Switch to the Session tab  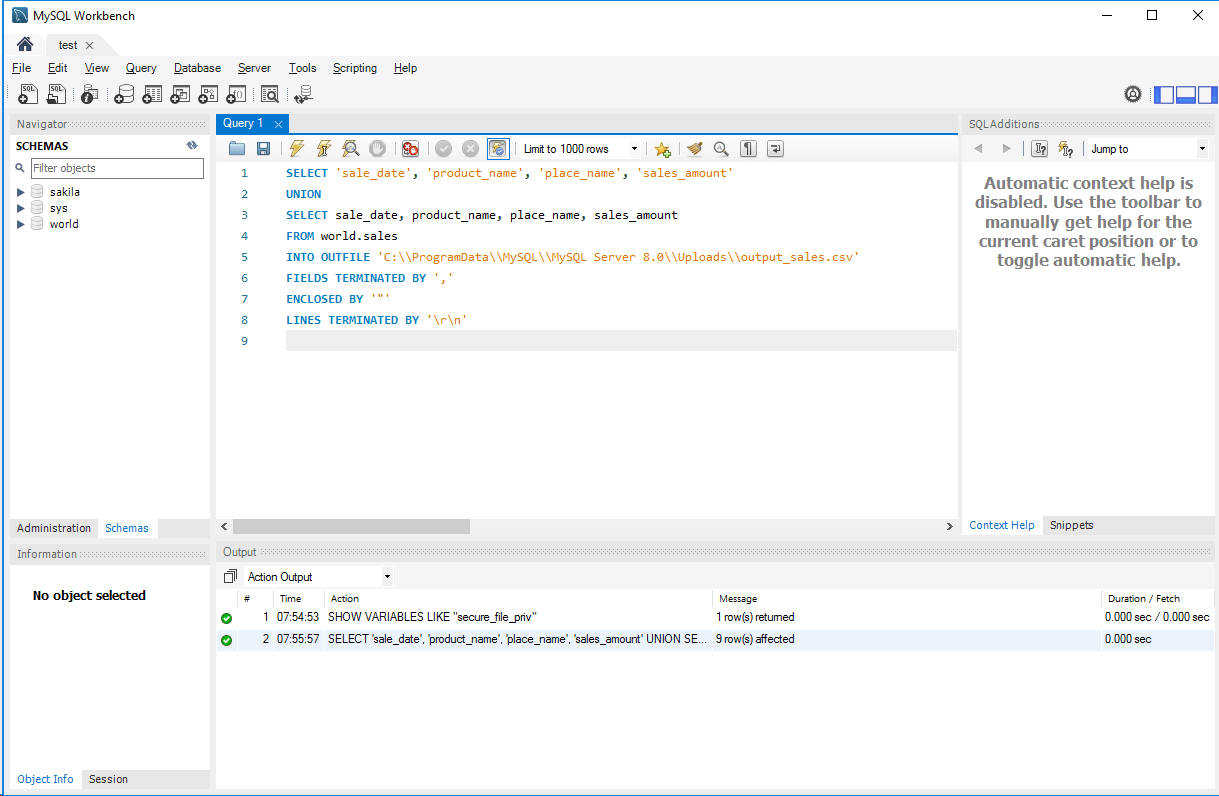tap(108, 779)
